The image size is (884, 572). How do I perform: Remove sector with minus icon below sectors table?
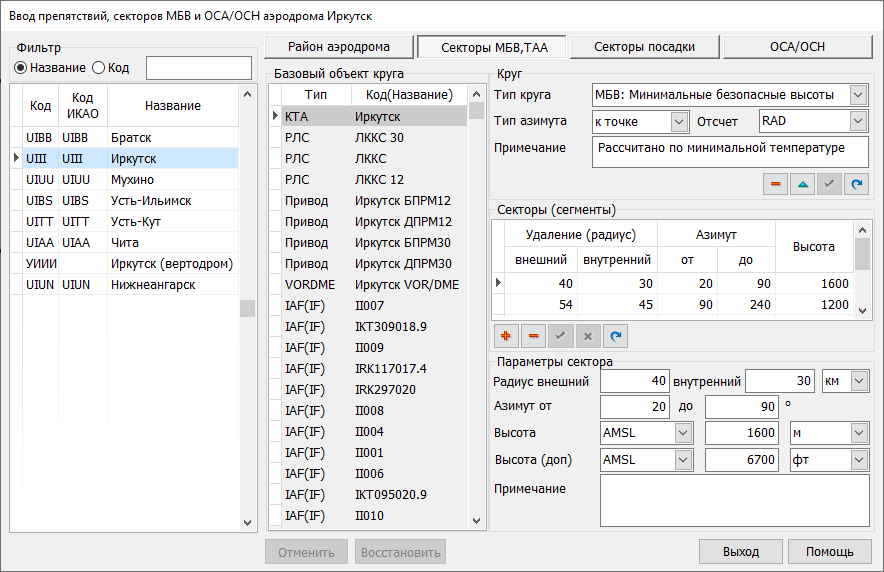tap(533, 336)
